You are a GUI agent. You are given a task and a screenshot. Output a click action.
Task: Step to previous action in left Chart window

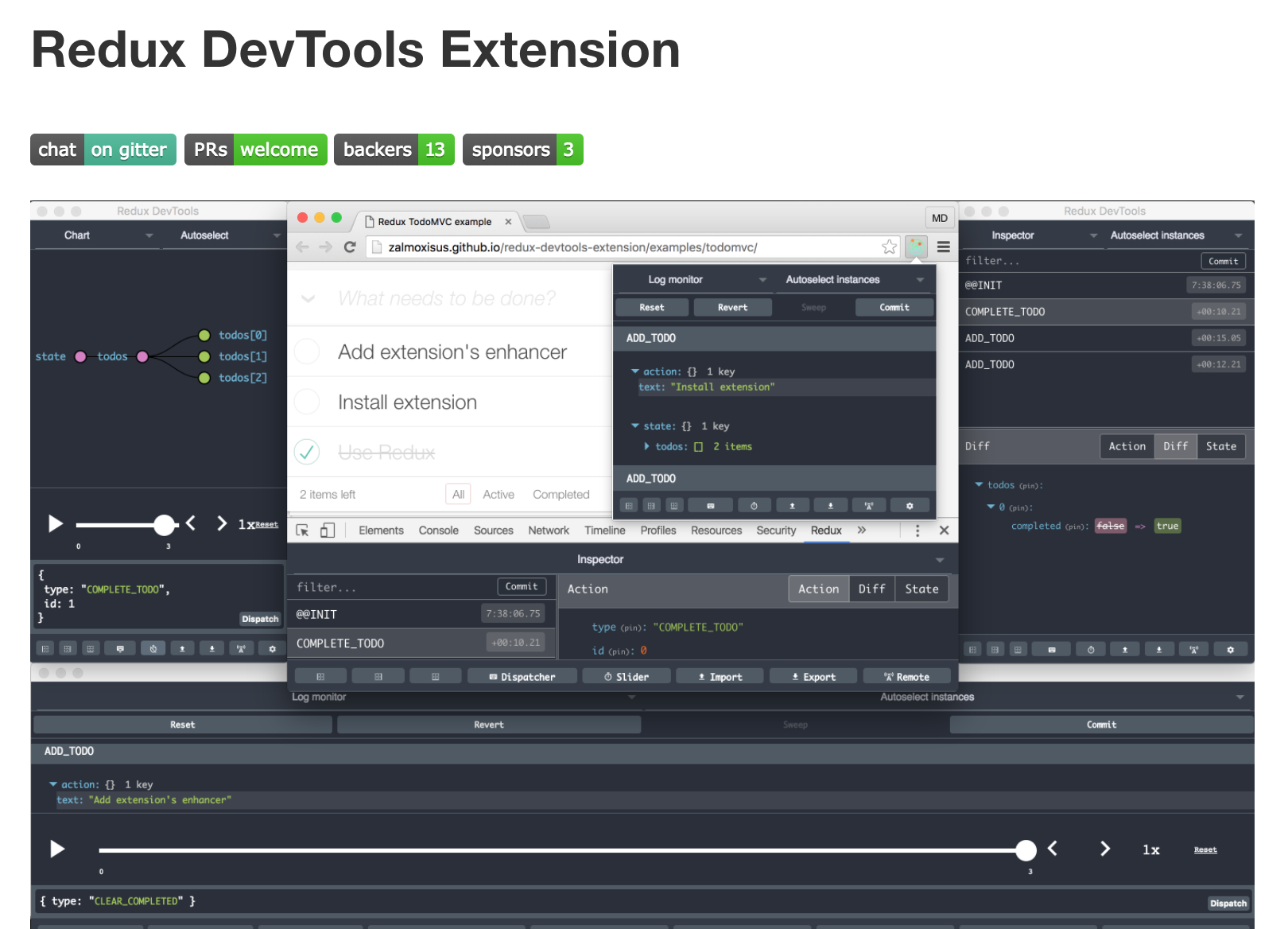click(x=191, y=523)
